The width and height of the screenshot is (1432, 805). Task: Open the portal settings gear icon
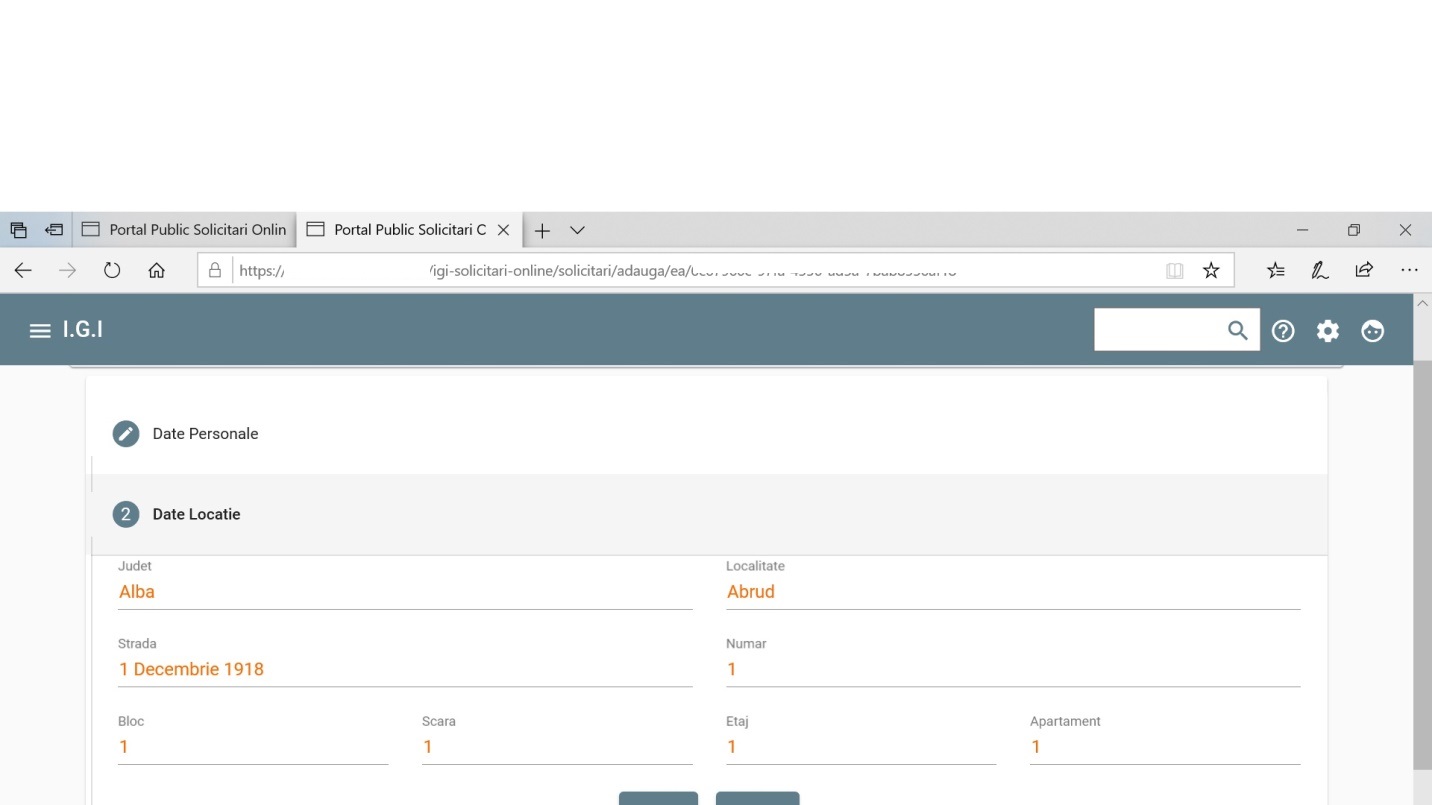1328,330
